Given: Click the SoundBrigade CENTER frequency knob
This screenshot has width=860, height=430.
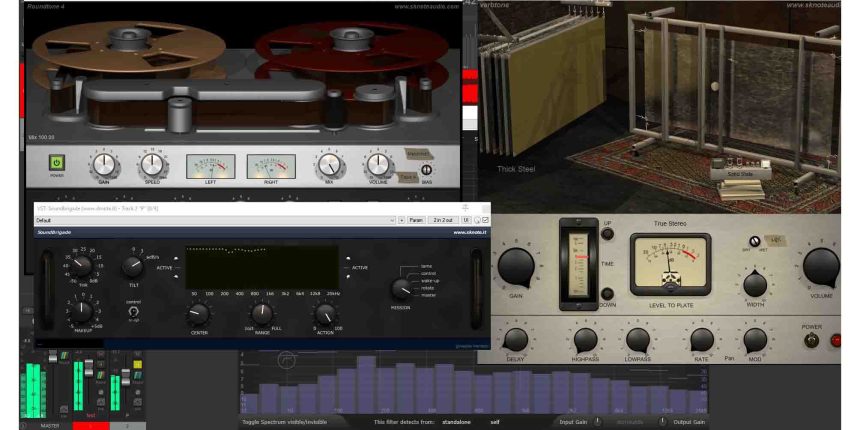Looking at the screenshot, I should tap(200, 314).
